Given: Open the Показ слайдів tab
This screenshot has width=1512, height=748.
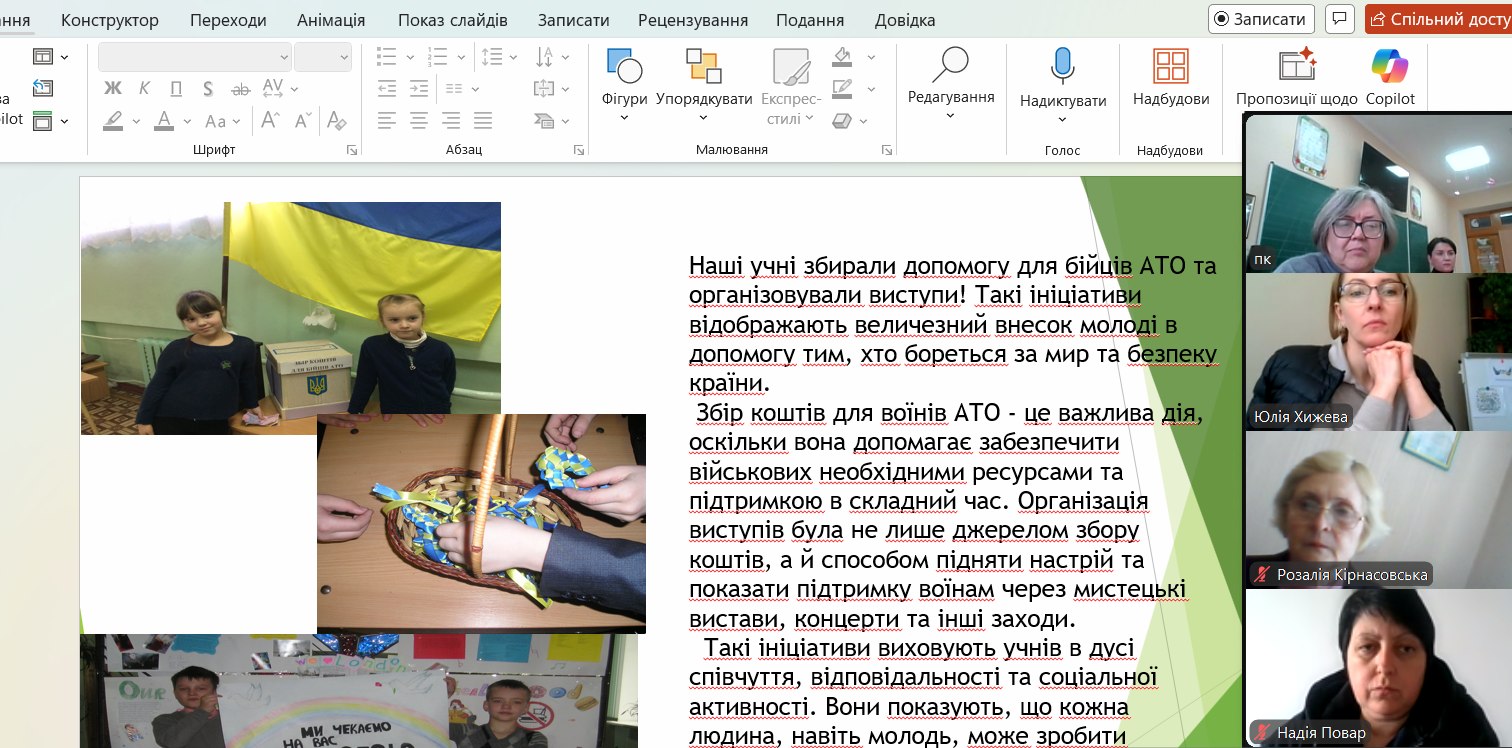Looking at the screenshot, I should point(452,20).
